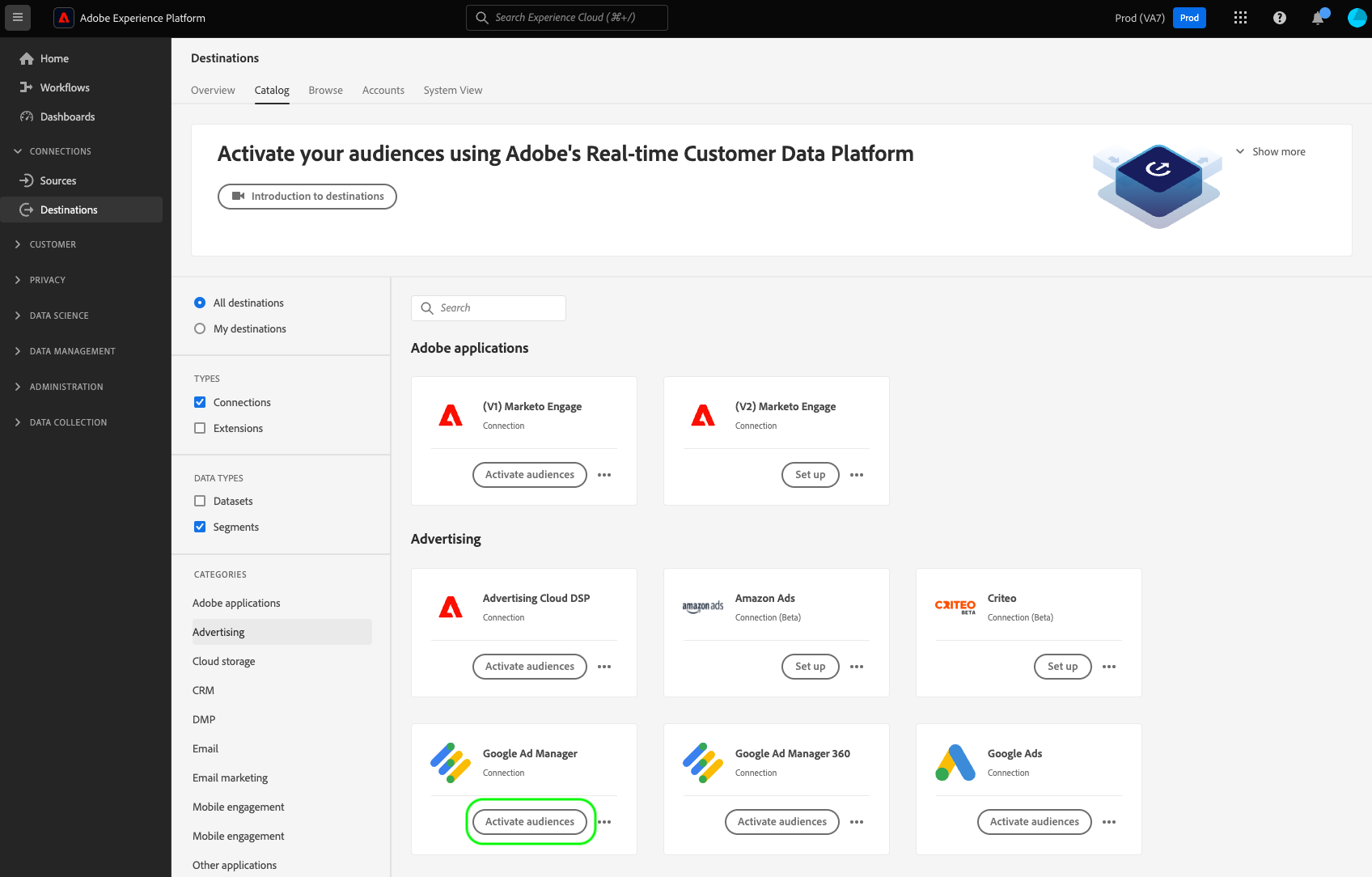Screen dimensions: 1372x877
Task: Click the destinations catalog Search field
Action: point(489,308)
